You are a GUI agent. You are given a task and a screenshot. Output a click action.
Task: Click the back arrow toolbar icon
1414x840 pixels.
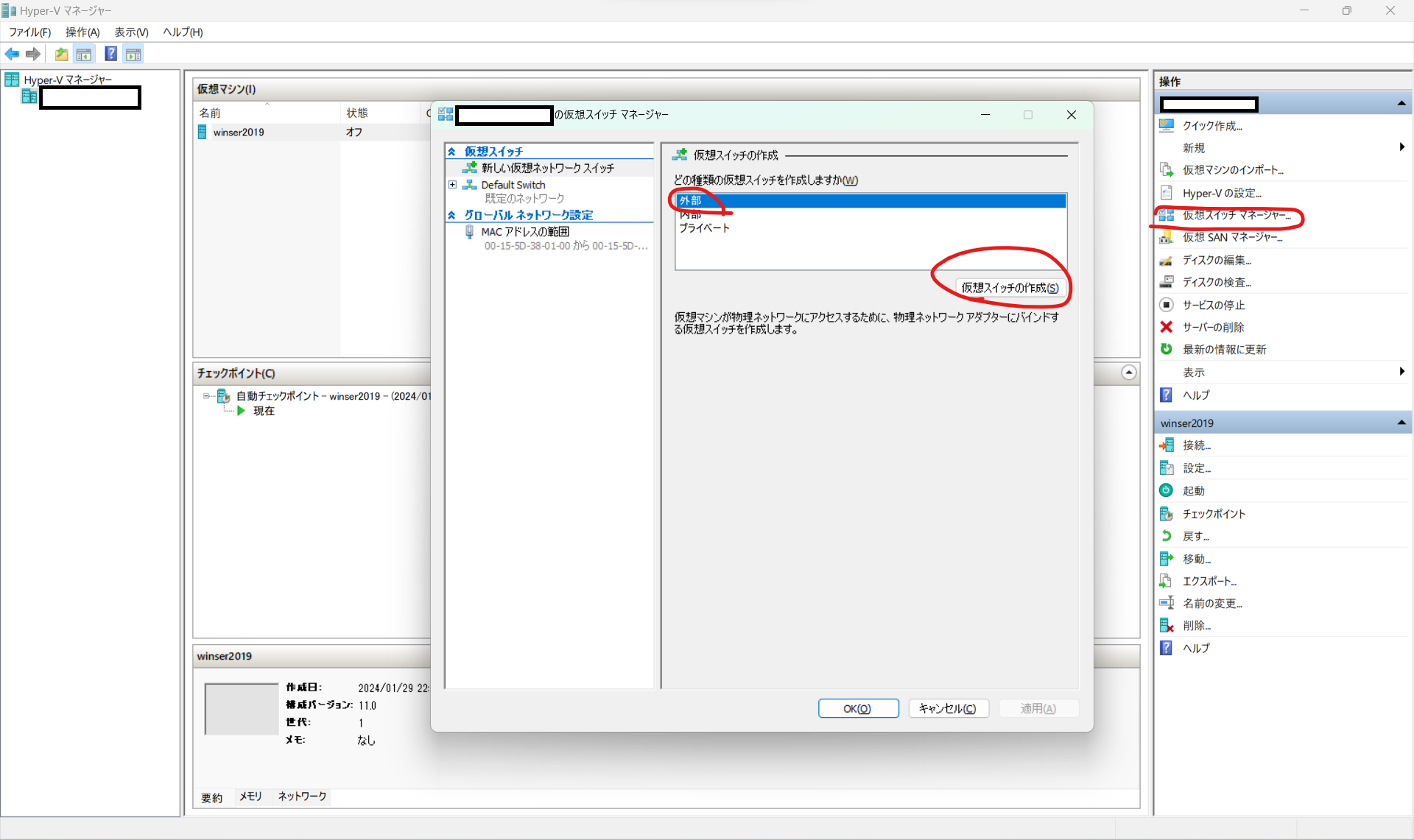pyautogui.click(x=12, y=54)
